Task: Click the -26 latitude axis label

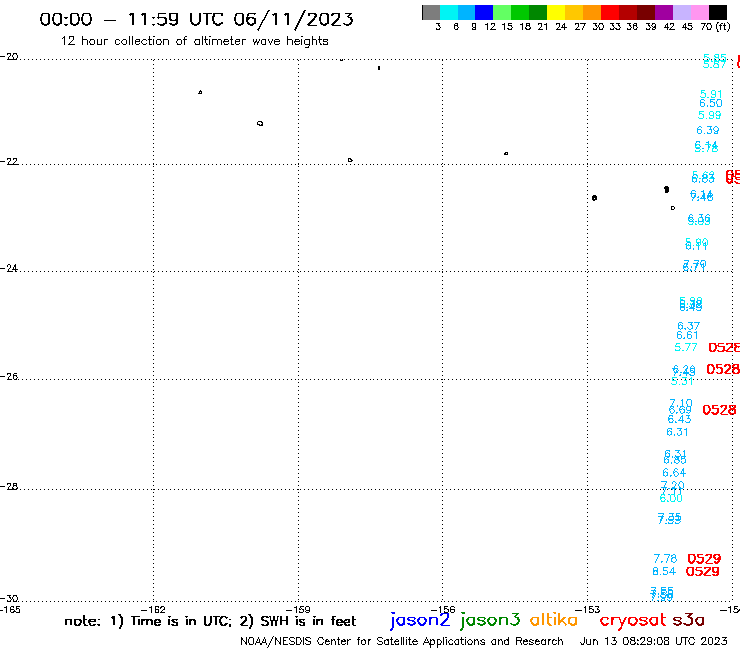Action: point(9,377)
